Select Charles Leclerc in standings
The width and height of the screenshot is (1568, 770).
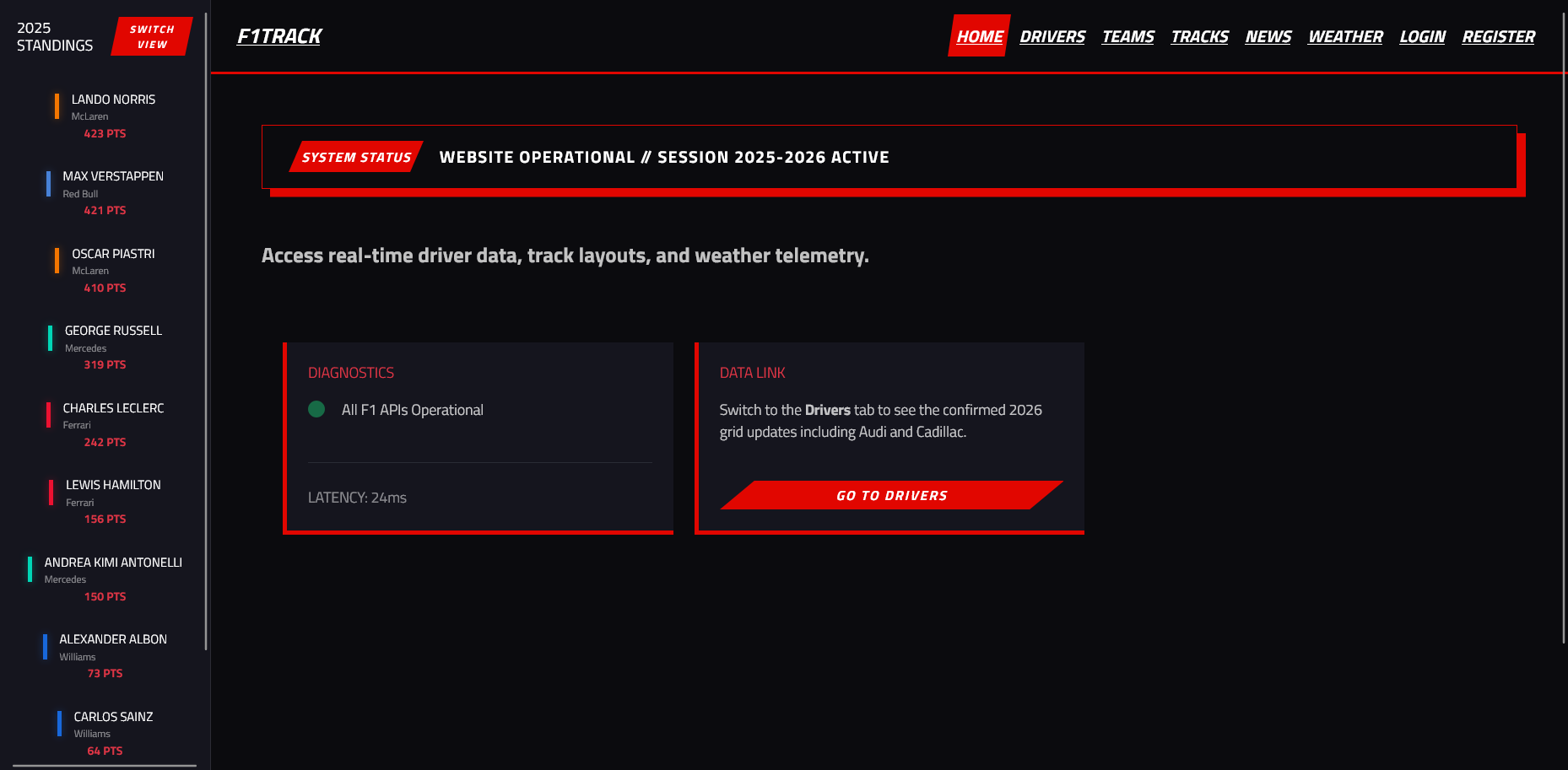tap(113, 408)
